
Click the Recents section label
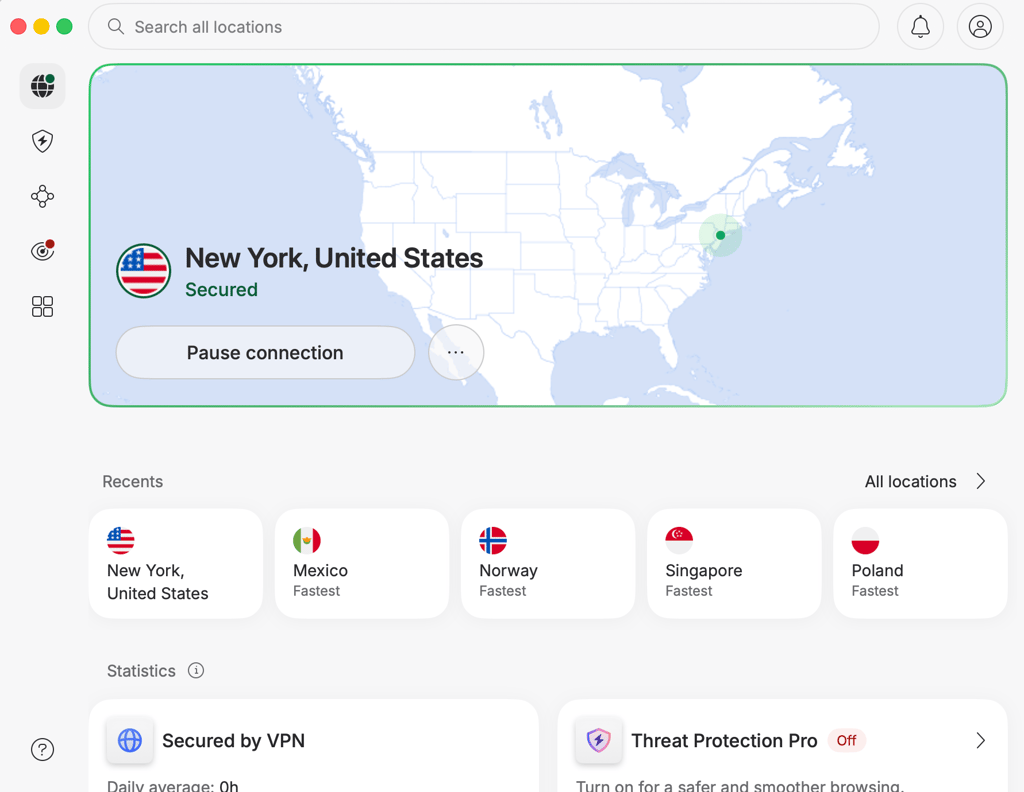[x=133, y=482]
